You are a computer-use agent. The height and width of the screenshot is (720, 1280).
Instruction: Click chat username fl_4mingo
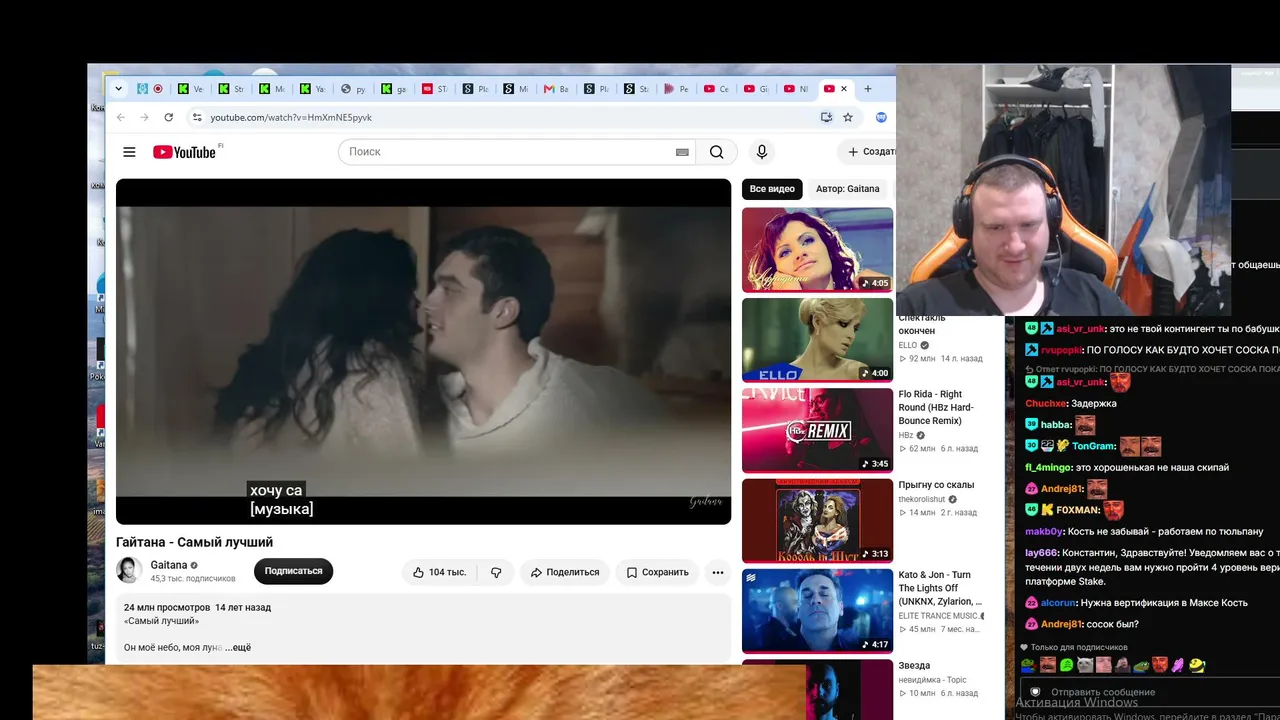pos(1048,467)
